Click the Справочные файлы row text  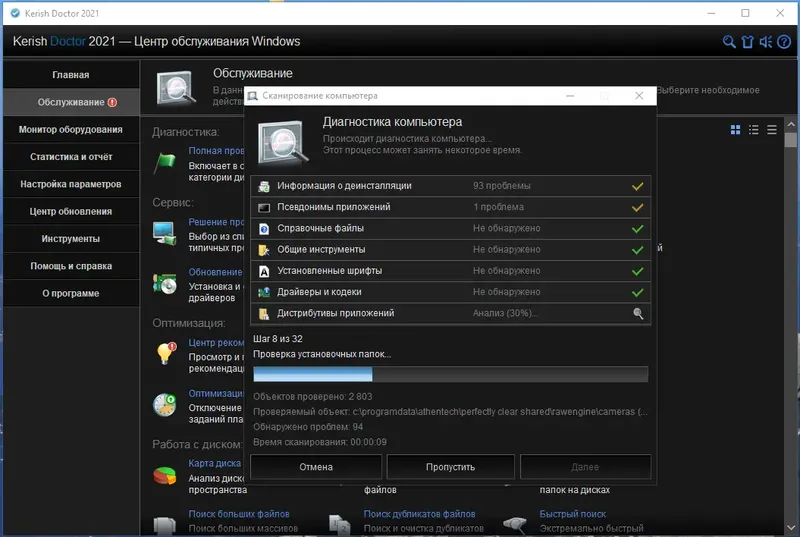coord(320,228)
